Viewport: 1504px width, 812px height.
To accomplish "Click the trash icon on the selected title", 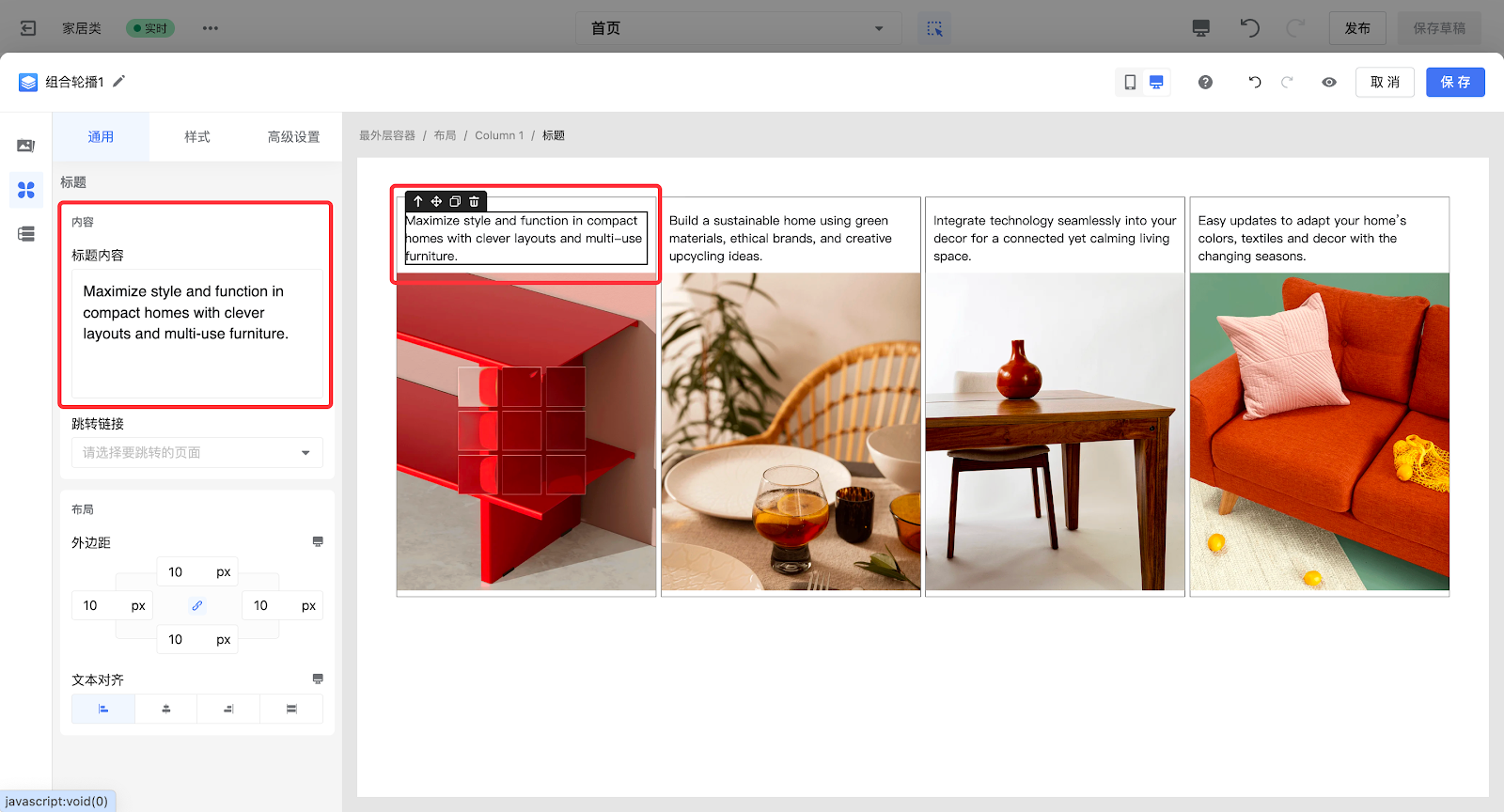I will coord(474,201).
